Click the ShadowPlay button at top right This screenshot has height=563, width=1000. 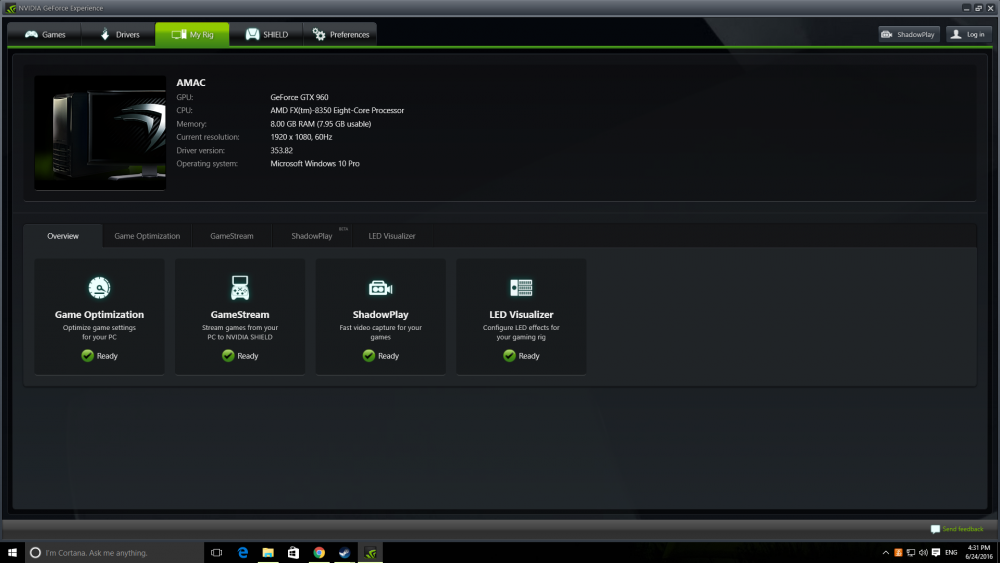point(909,34)
